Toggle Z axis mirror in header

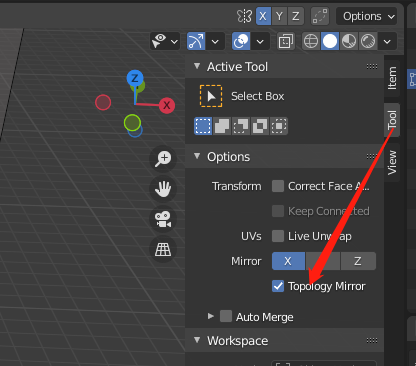pyautogui.click(x=296, y=16)
